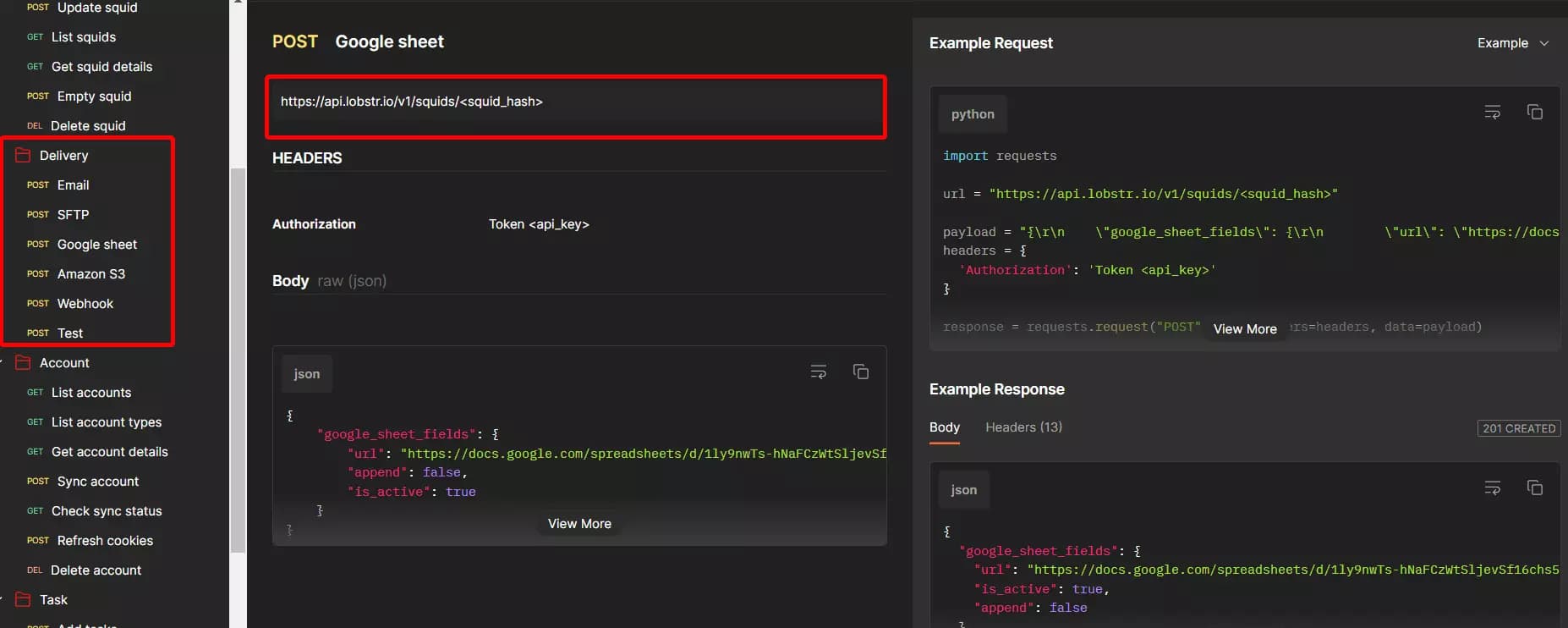Open the Empty squid request
Viewport: 1568px width, 628px height.
(x=94, y=96)
